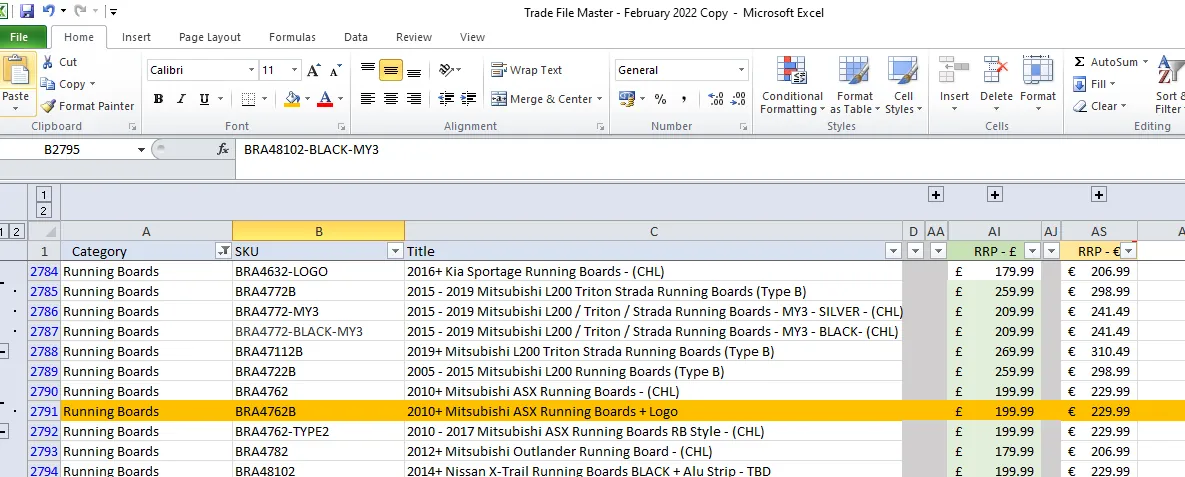Image resolution: width=1185 pixels, height=477 pixels.
Task: Open Format as Table gallery
Action: [855, 85]
